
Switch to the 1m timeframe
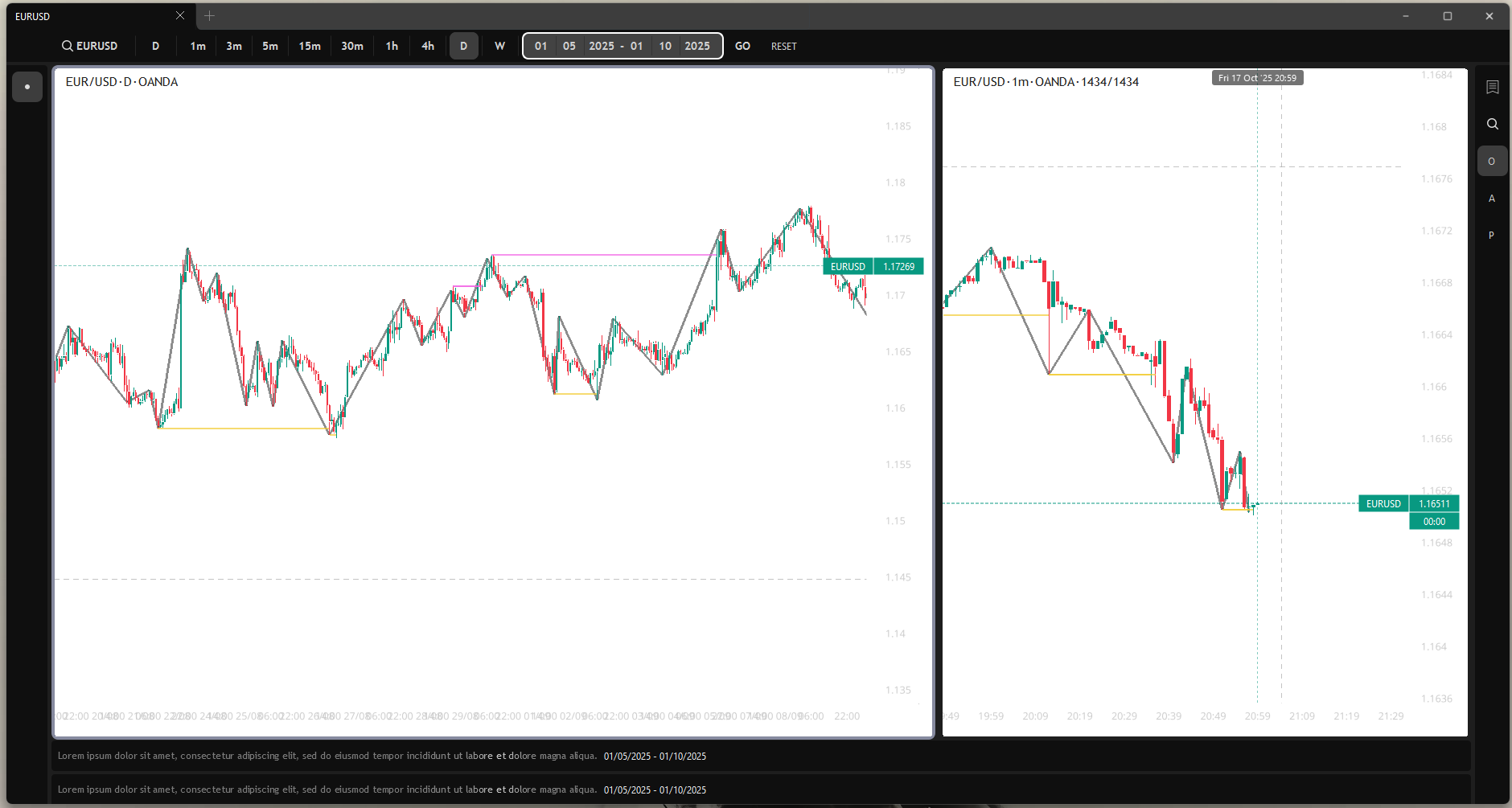(x=198, y=46)
